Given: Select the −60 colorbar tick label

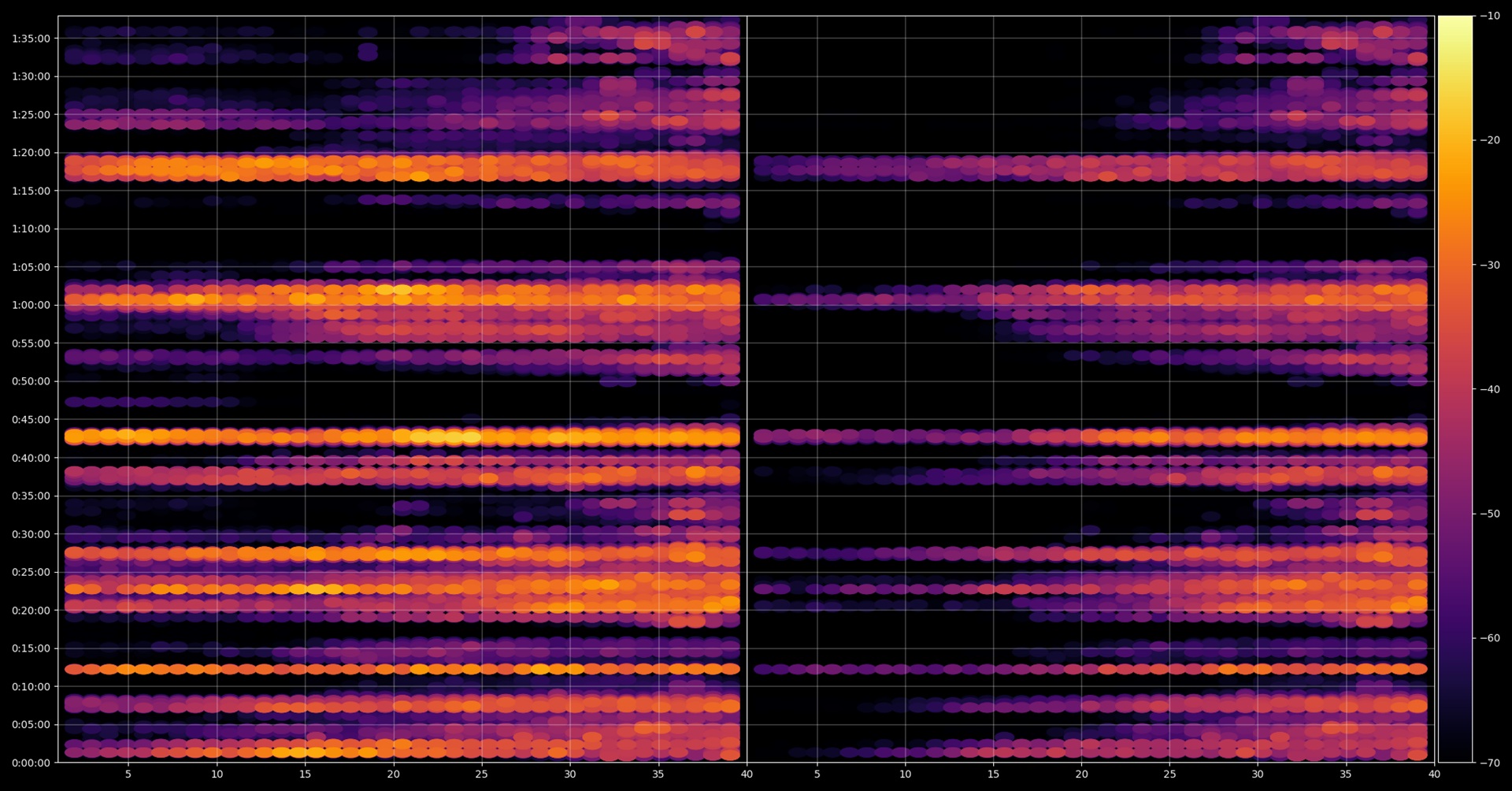Looking at the screenshot, I should click(x=1490, y=638).
